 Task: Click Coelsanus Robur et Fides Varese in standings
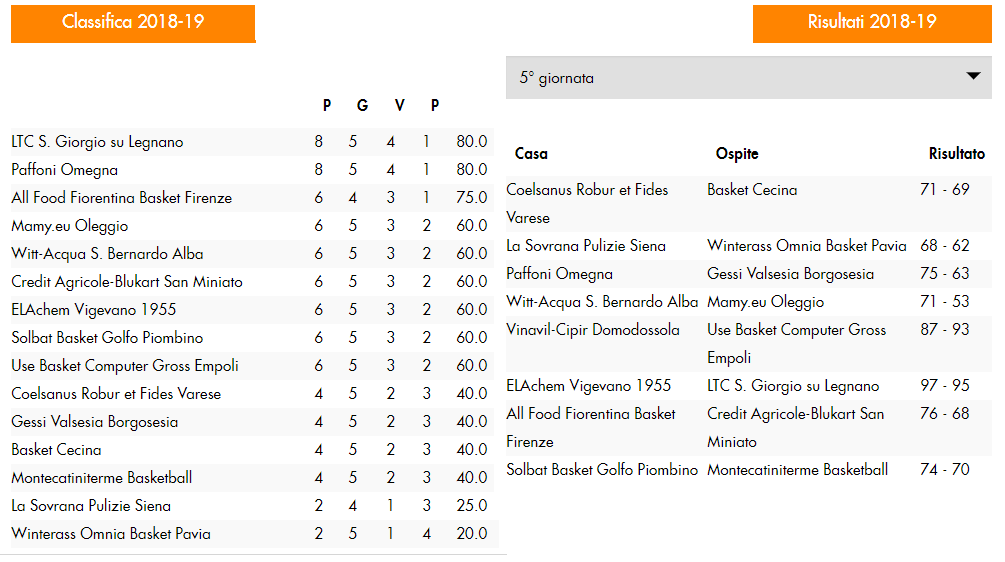tap(116, 394)
